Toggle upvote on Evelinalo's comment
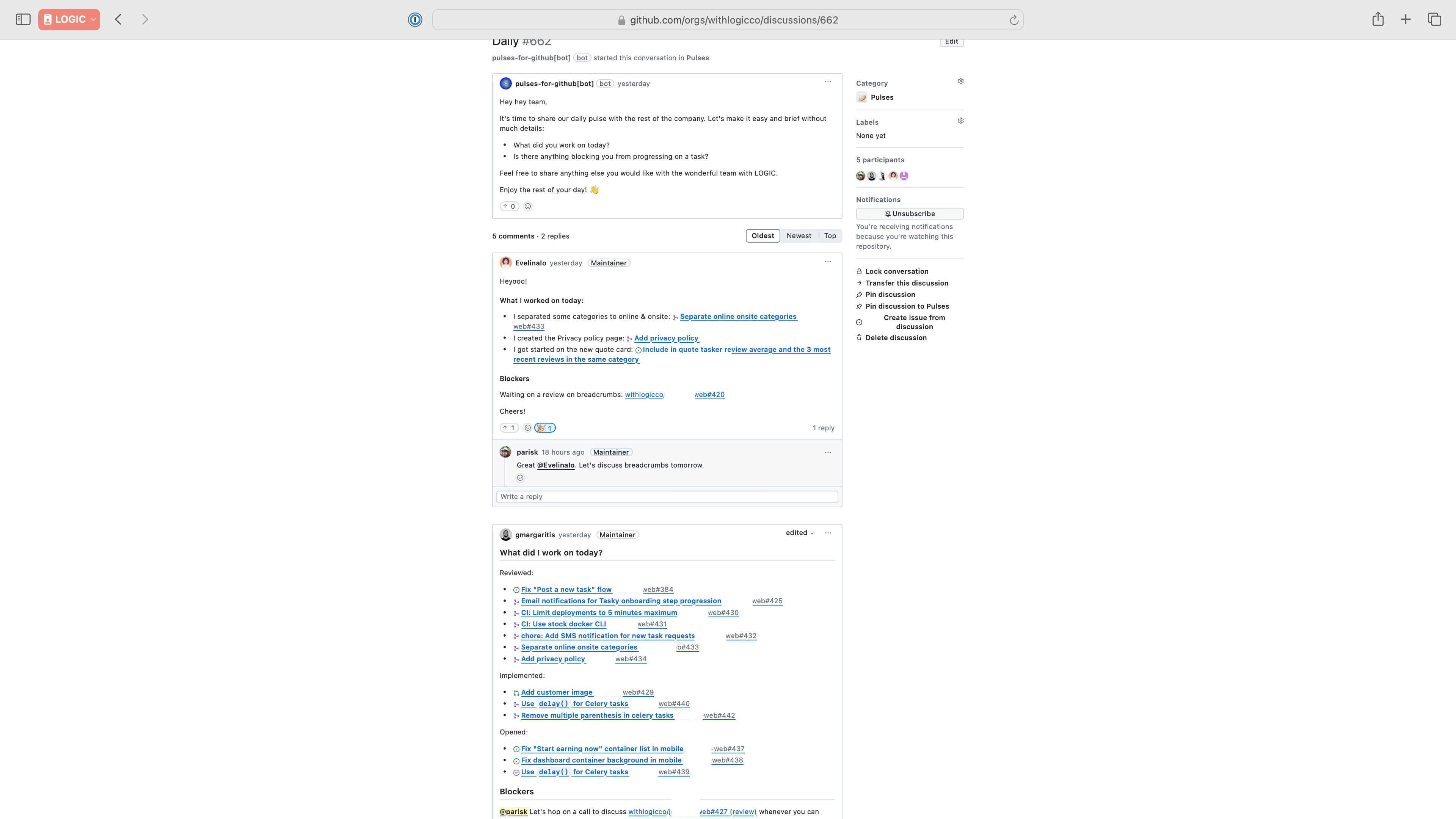 509,428
